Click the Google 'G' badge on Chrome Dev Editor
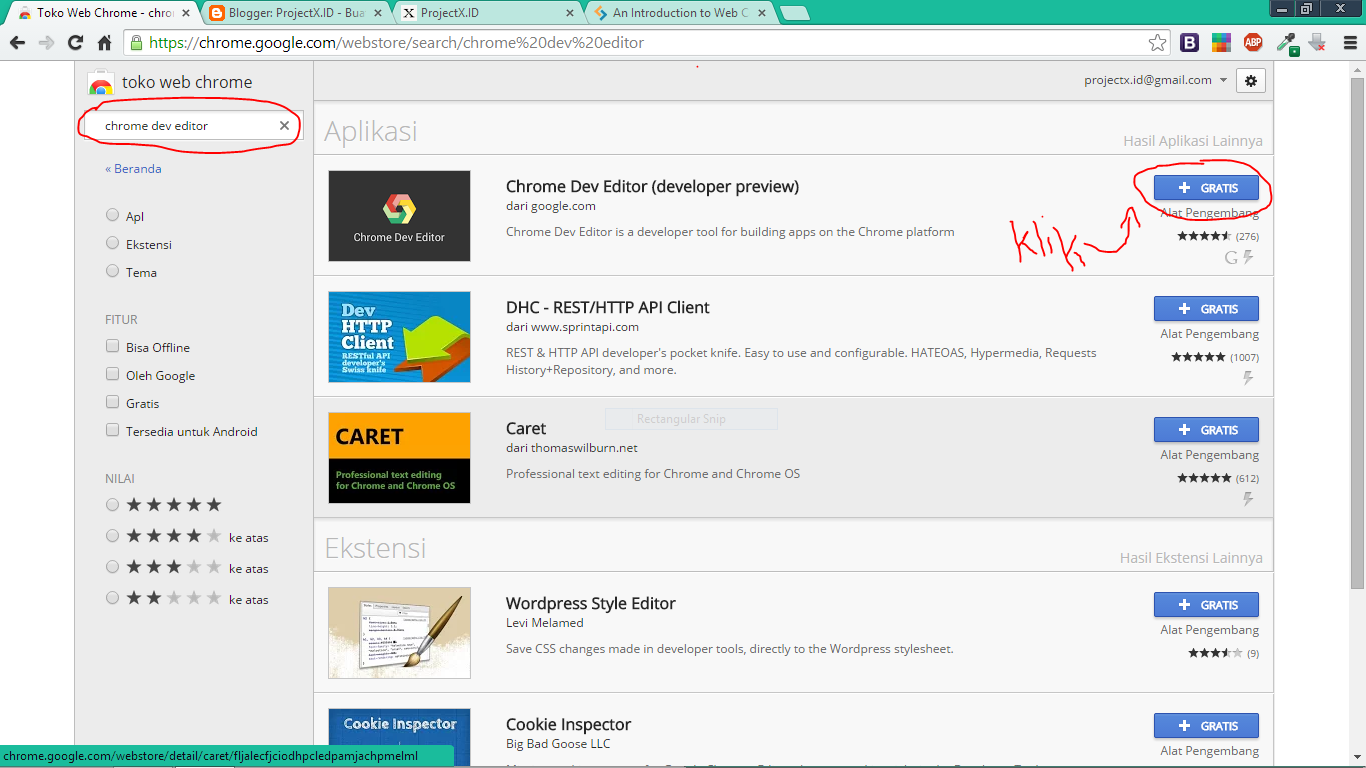This screenshot has width=1366, height=768. 1231,257
